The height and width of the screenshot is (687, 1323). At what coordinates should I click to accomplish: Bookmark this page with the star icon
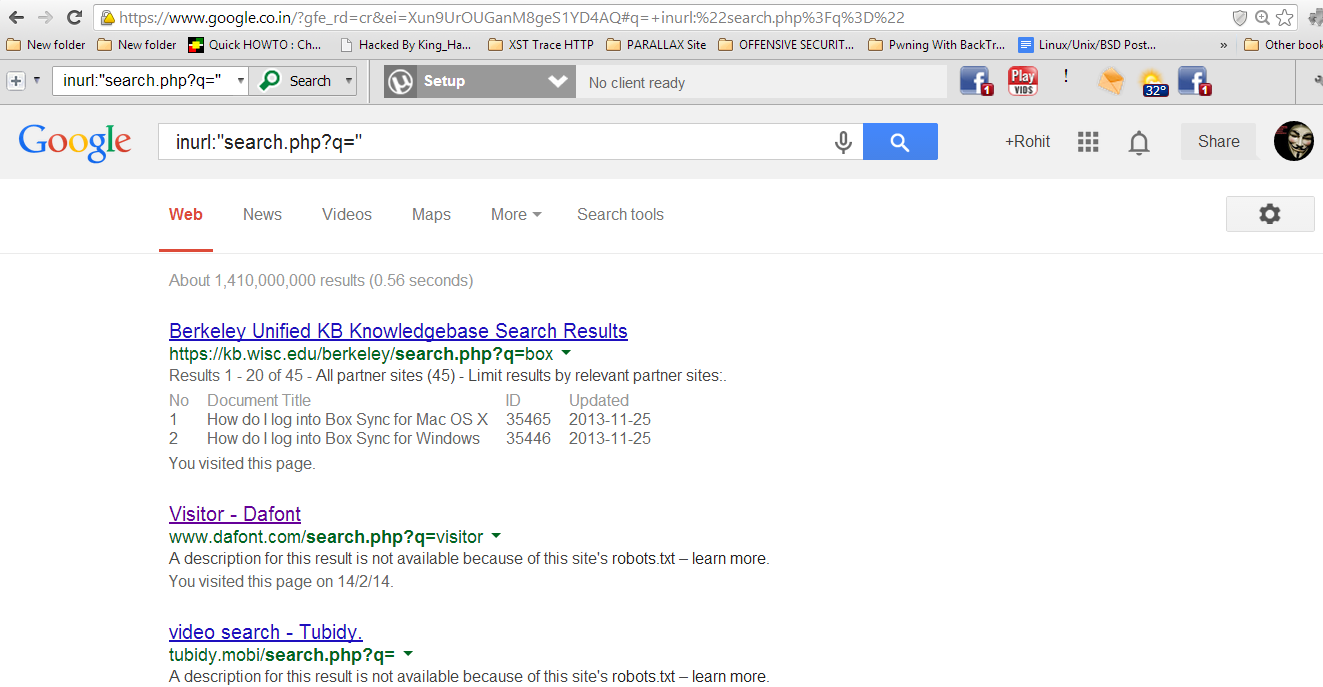click(x=1285, y=18)
